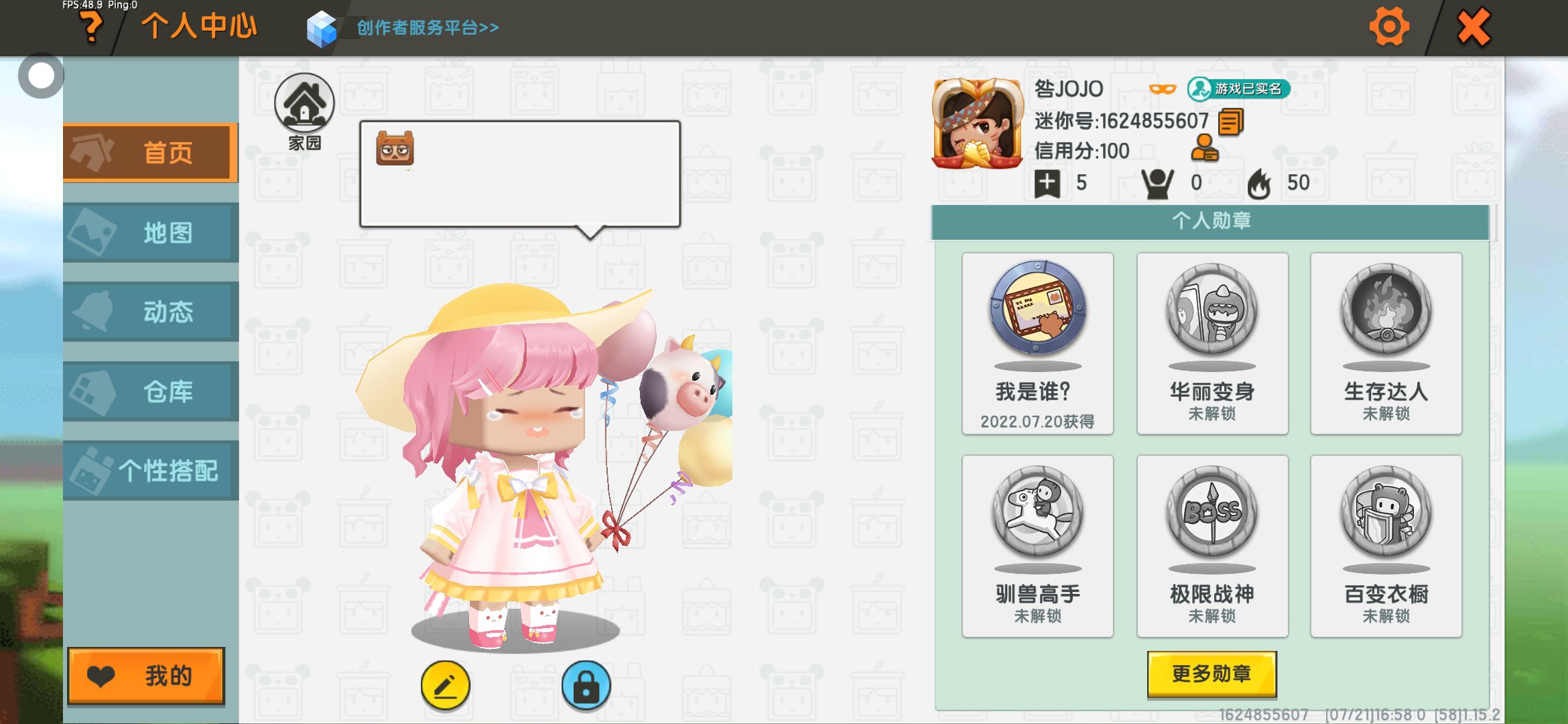Click the 游戏已实名 verification badge
The width and height of the screenshot is (1568, 724).
[x=1238, y=88]
